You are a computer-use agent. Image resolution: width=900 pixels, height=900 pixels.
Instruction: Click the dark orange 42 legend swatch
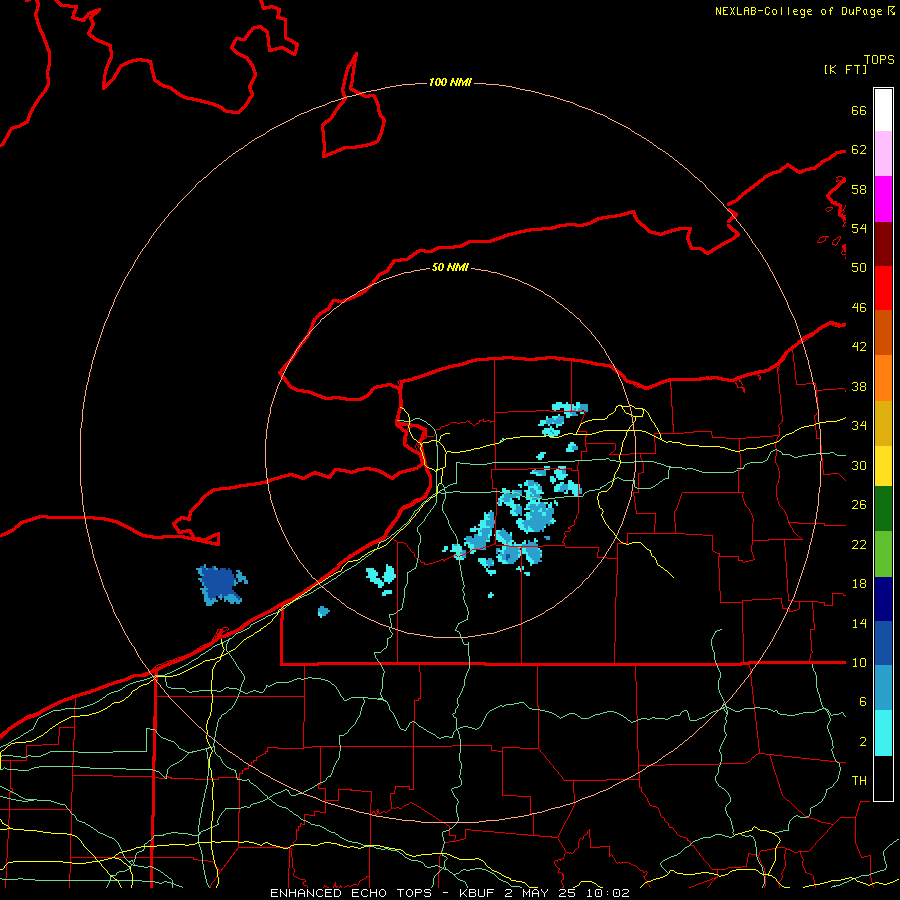(x=883, y=332)
